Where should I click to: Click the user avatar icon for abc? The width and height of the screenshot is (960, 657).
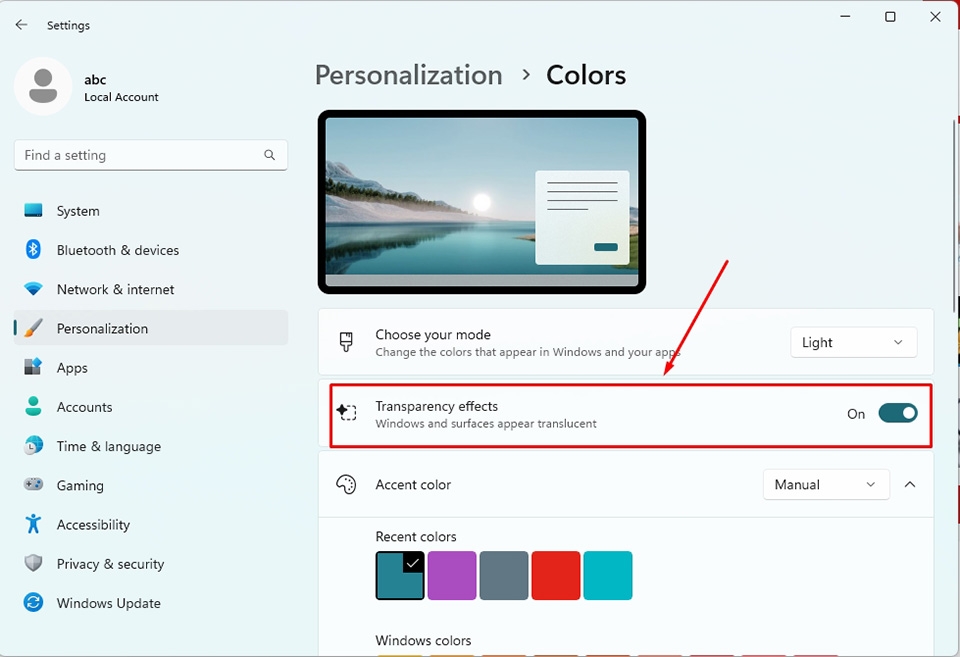tap(43, 86)
